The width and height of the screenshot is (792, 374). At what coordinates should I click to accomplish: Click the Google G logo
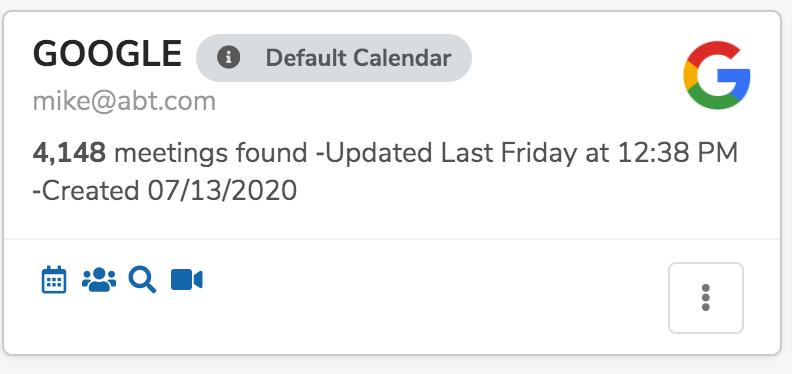(717, 75)
